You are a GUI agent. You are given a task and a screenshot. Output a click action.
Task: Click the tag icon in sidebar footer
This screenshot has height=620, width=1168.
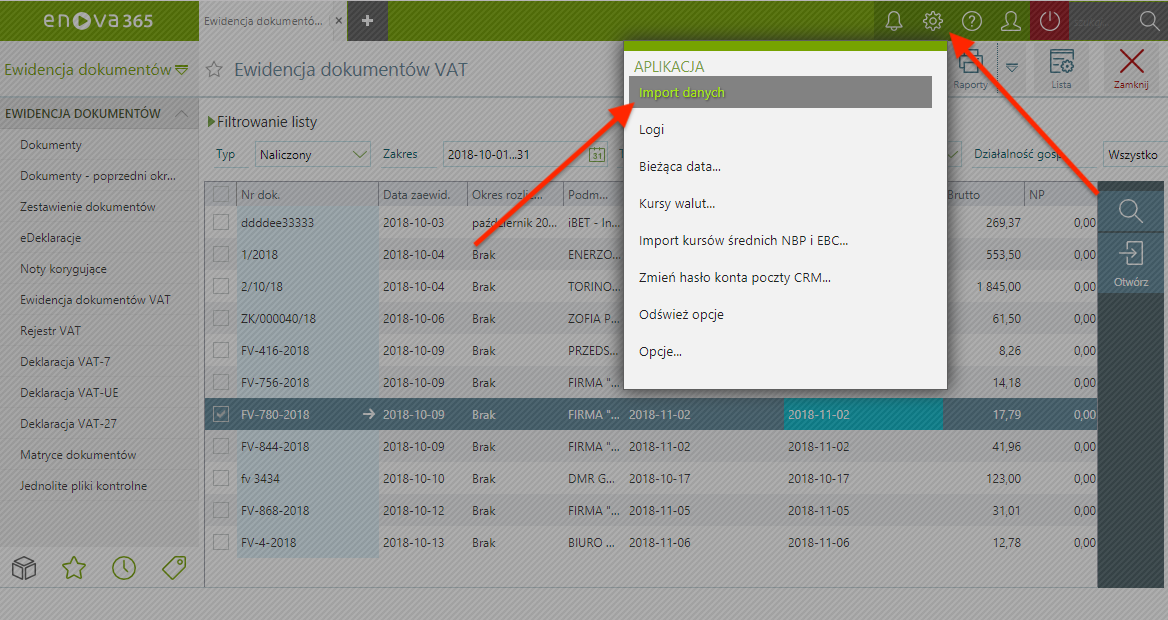pos(174,567)
